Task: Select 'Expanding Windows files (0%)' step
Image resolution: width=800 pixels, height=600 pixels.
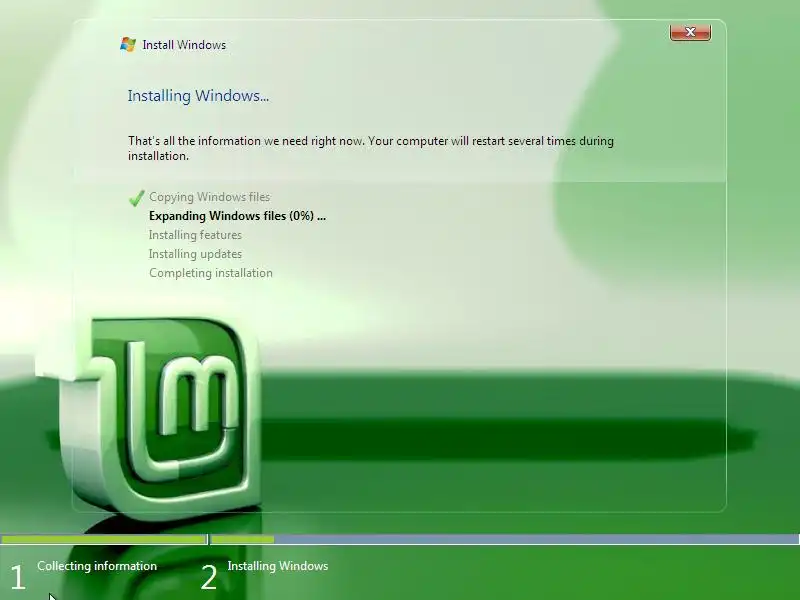Action: tap(237, 216)
